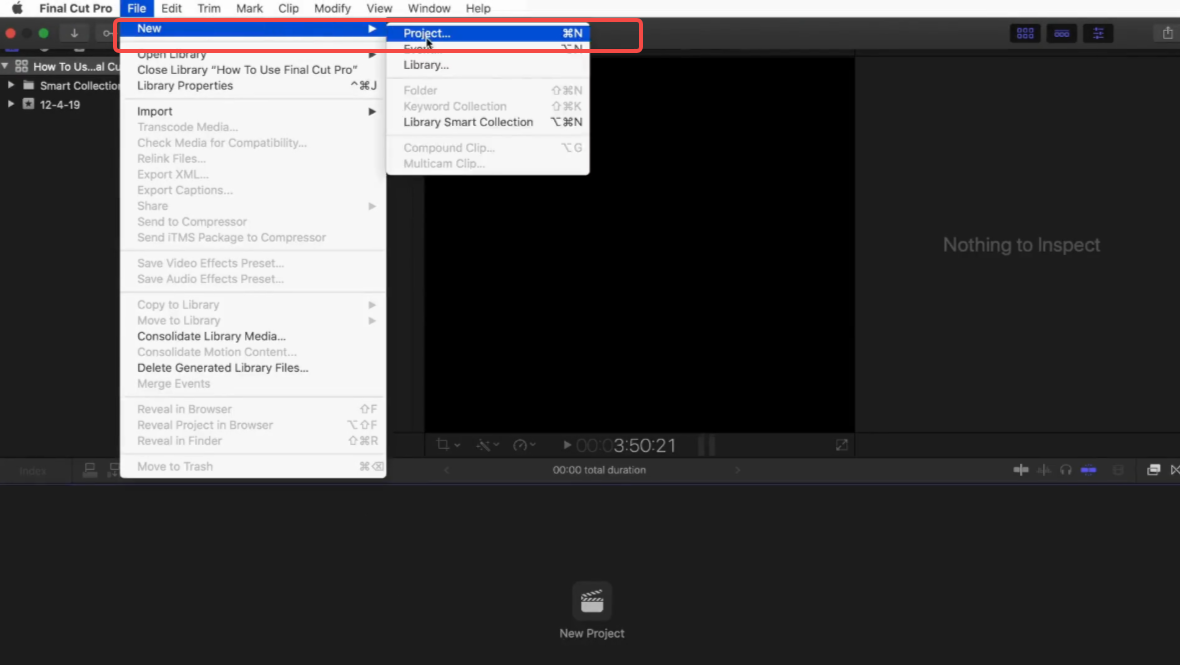This screenshot has width=1180, height=665.
Task: Open the Modify menu
Action: coord(332,8)
